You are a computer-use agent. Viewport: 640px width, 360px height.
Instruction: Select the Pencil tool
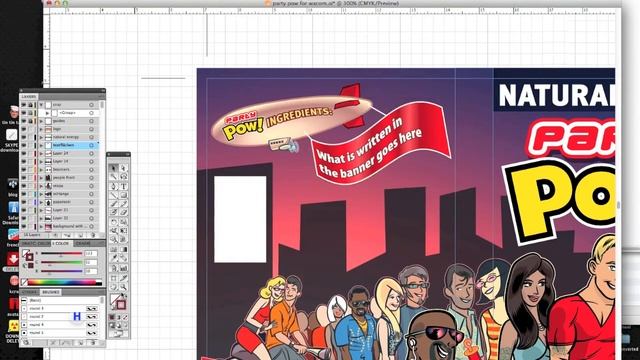click(123, 203)
